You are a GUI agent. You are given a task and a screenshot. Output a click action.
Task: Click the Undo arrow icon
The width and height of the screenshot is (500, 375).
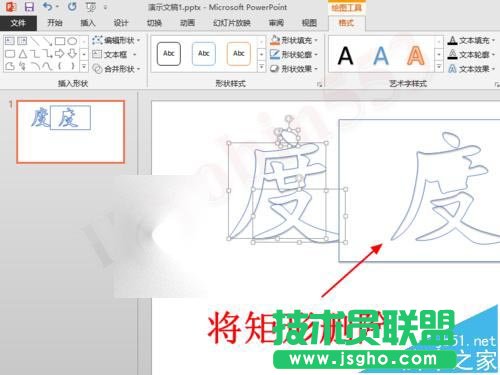pos(48,6)
